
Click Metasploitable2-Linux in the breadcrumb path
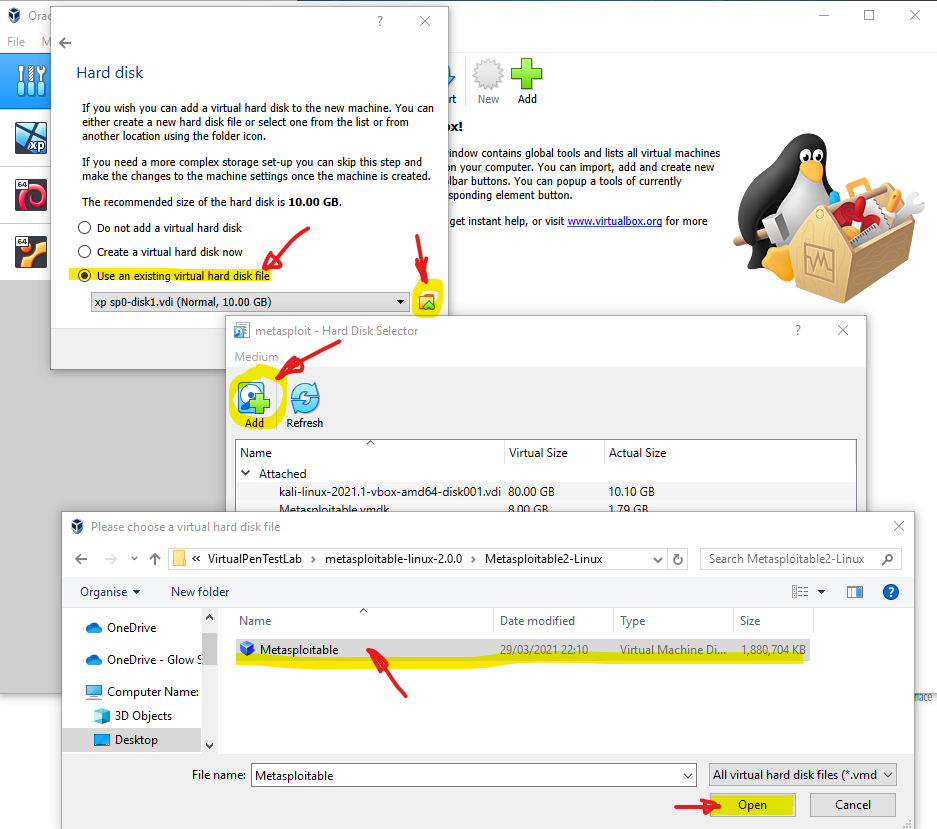click(544, 559)
